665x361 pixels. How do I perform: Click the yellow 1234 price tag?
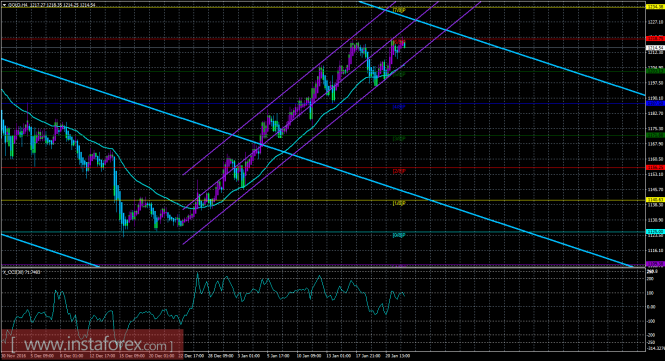(654, 7)
